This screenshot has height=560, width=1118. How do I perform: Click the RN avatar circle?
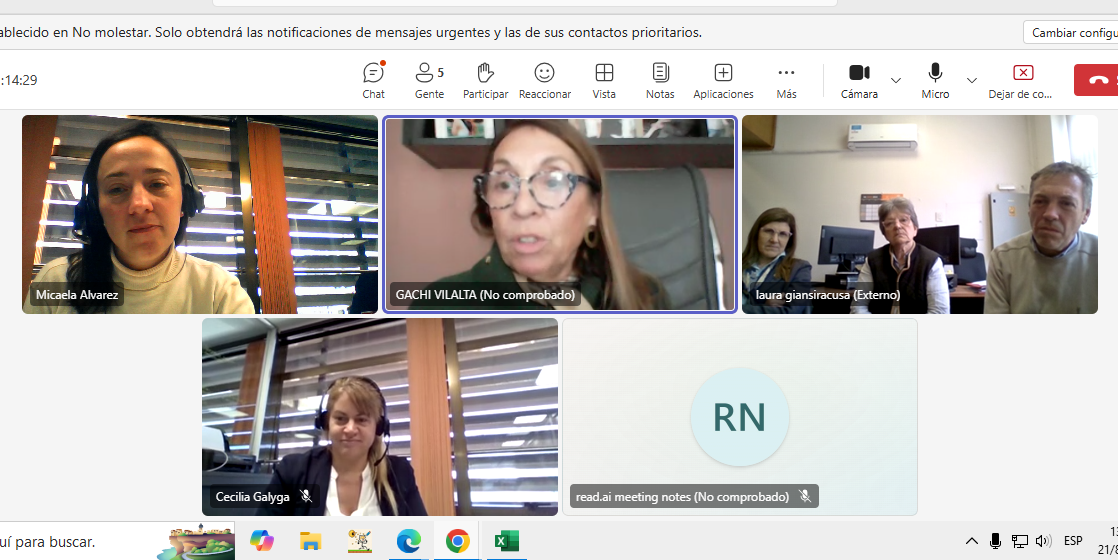pyautogui.click(x=739, y=417)
